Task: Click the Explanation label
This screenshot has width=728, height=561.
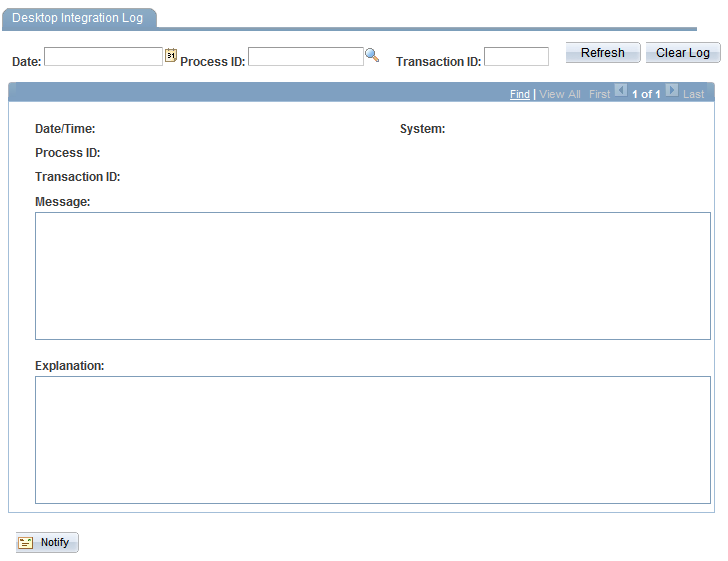Action: 70,365
